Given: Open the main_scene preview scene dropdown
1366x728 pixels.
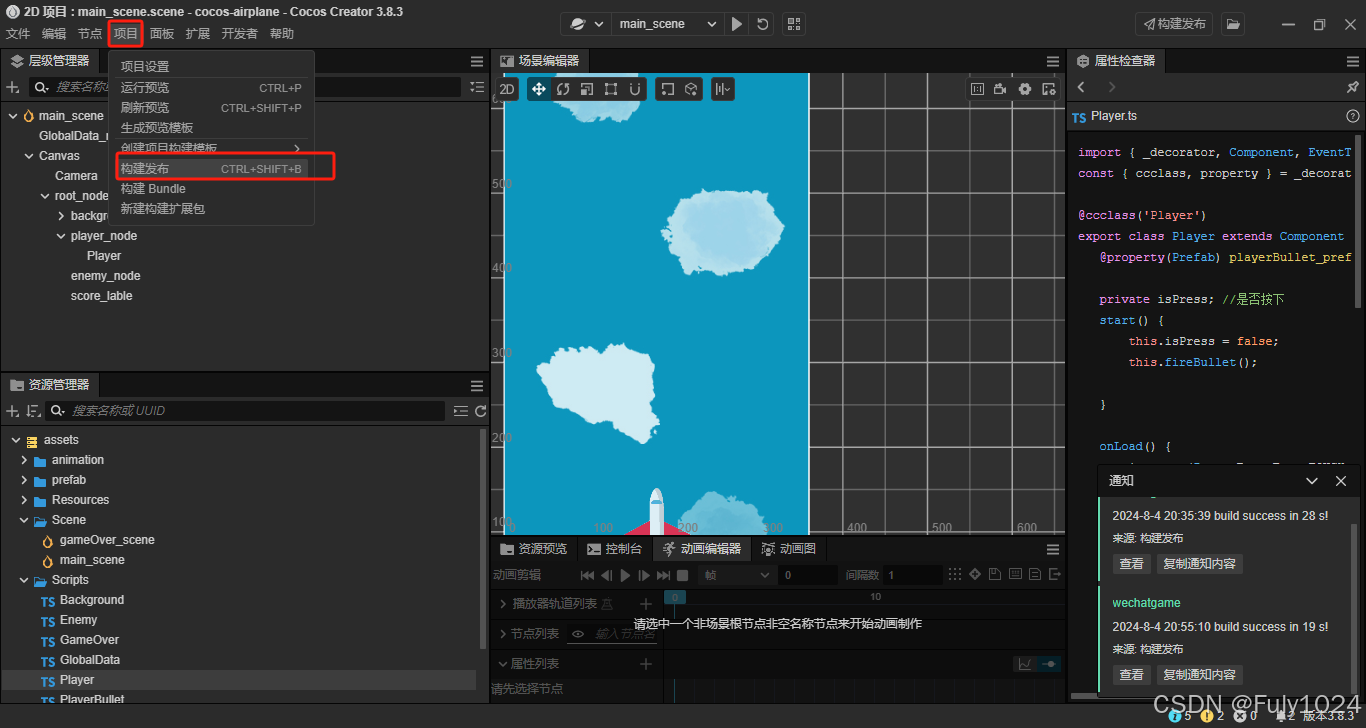Looking at the screenshot, I should tap(666, 24).
